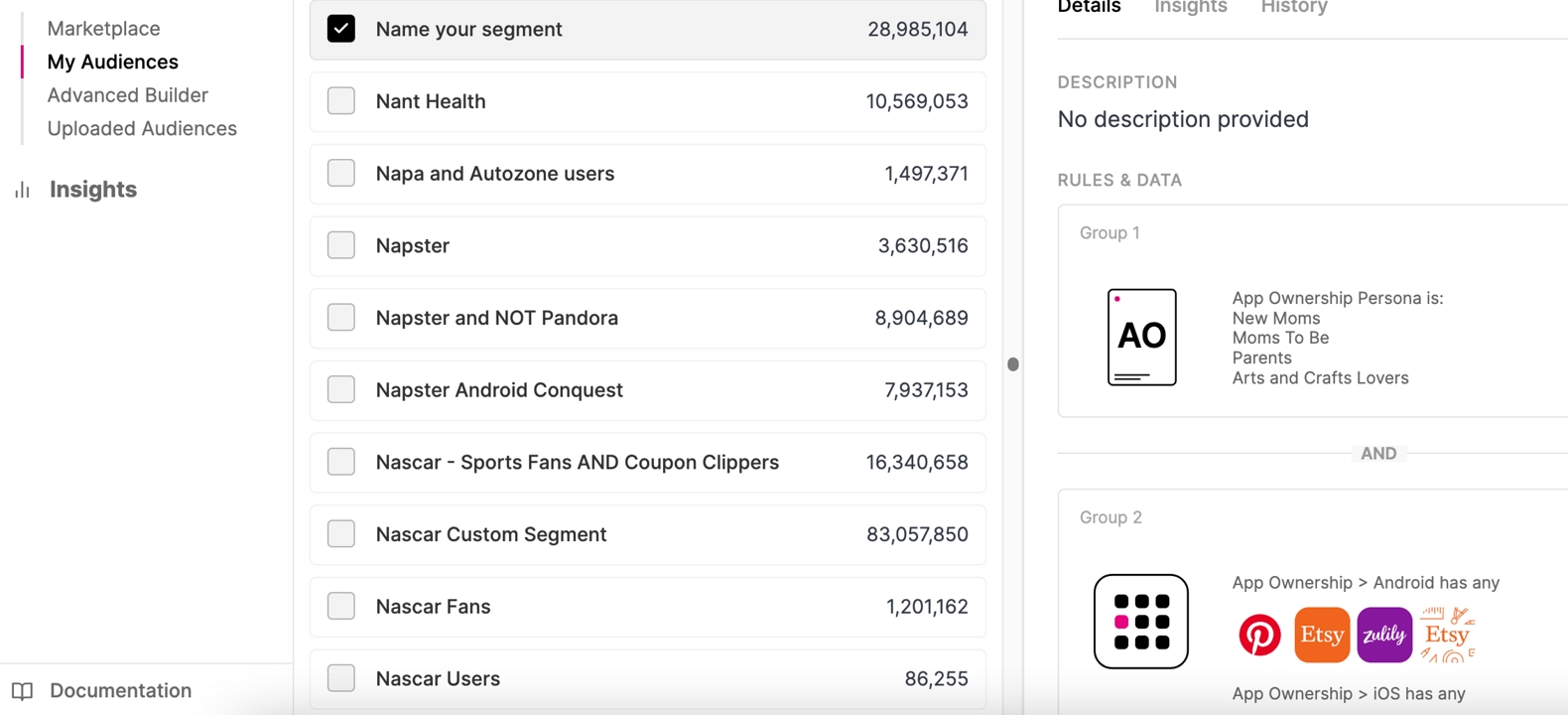Click the purple Zulily app icon
This screenshot has width=1568, height=715.
[x=1384, y=636]
